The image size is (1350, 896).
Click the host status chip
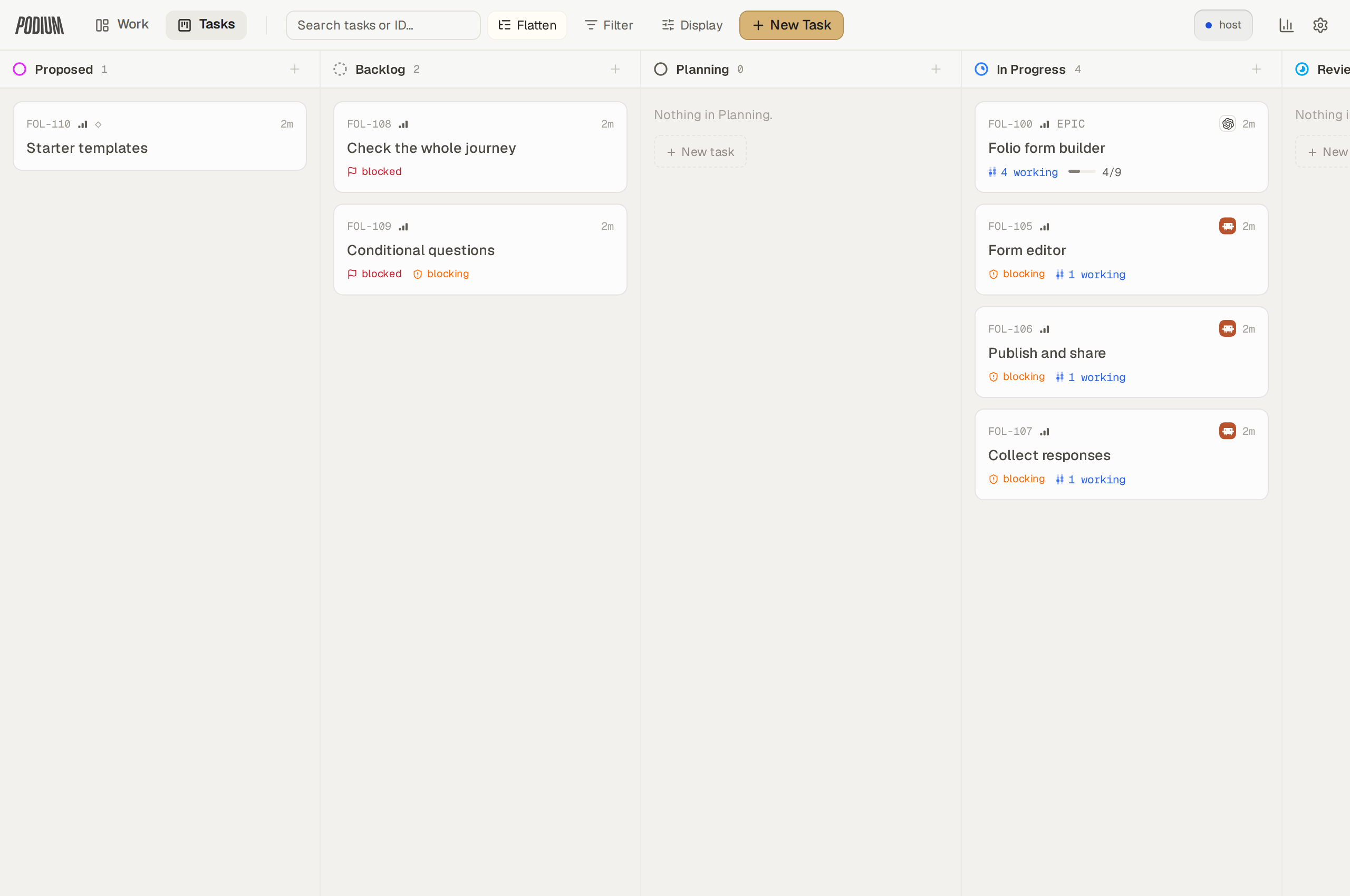[1223, 25]
